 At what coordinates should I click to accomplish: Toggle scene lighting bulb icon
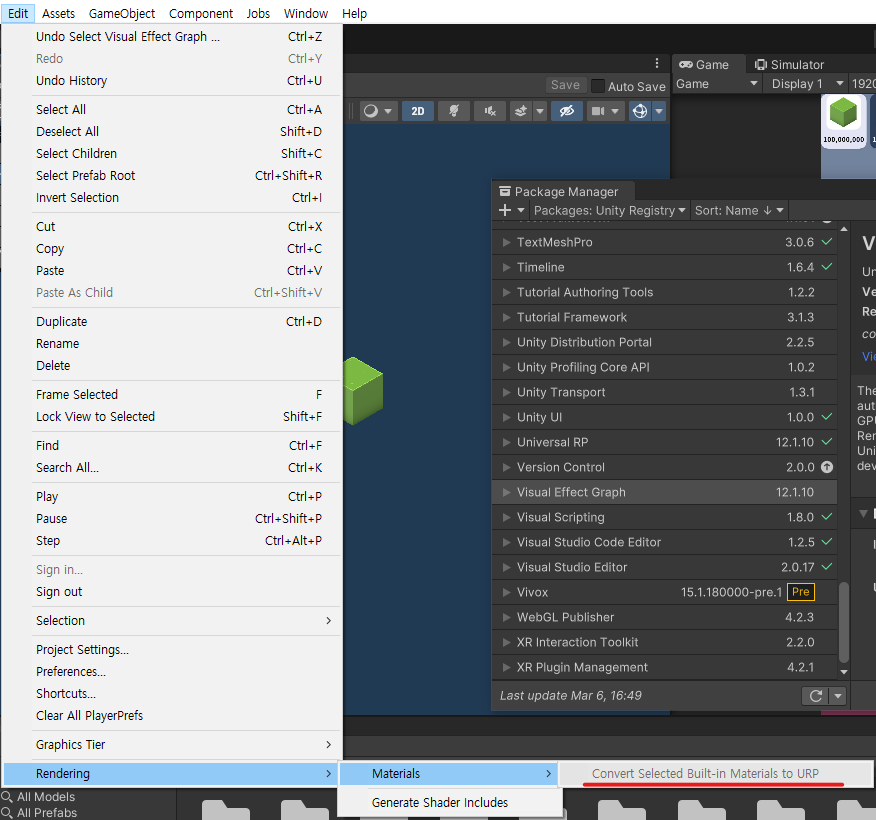click(x=454, y=111)
